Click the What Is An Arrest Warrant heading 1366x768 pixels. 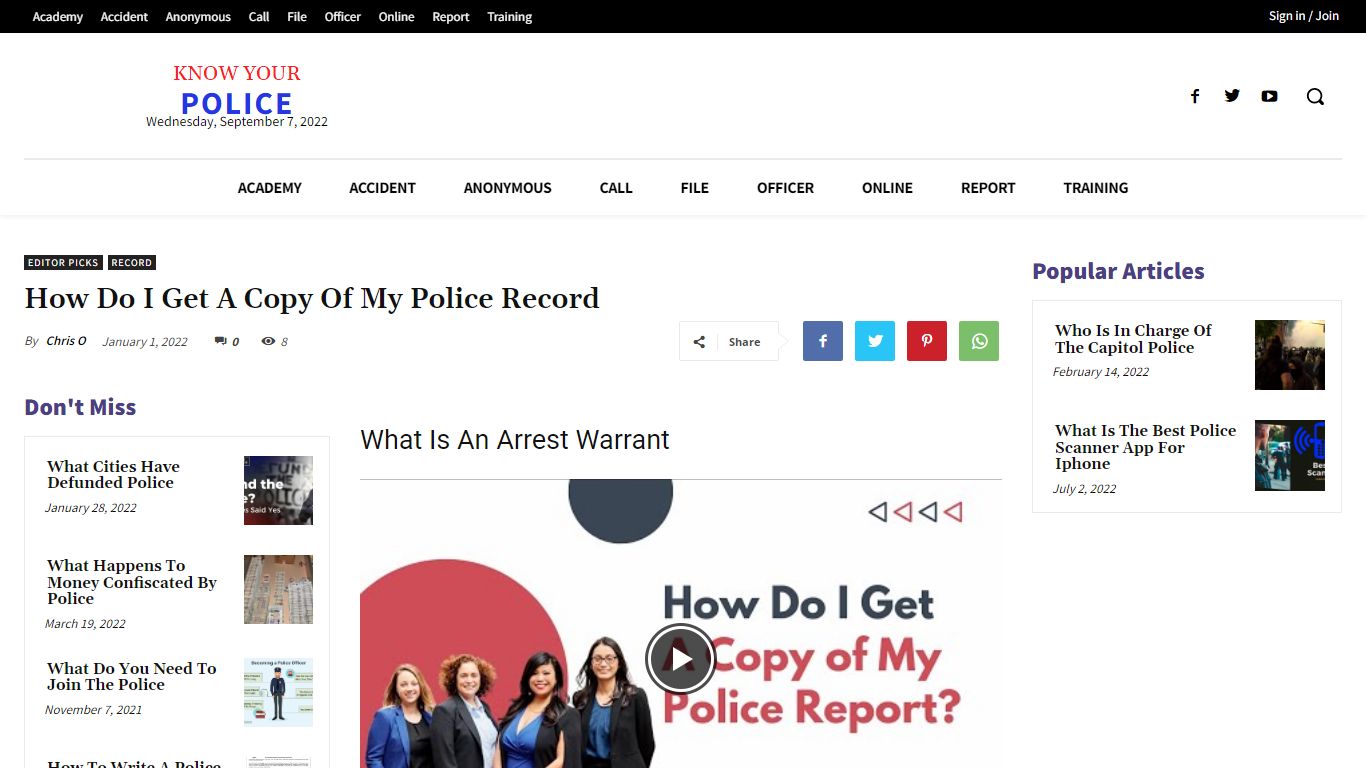[x=514, y=440]
